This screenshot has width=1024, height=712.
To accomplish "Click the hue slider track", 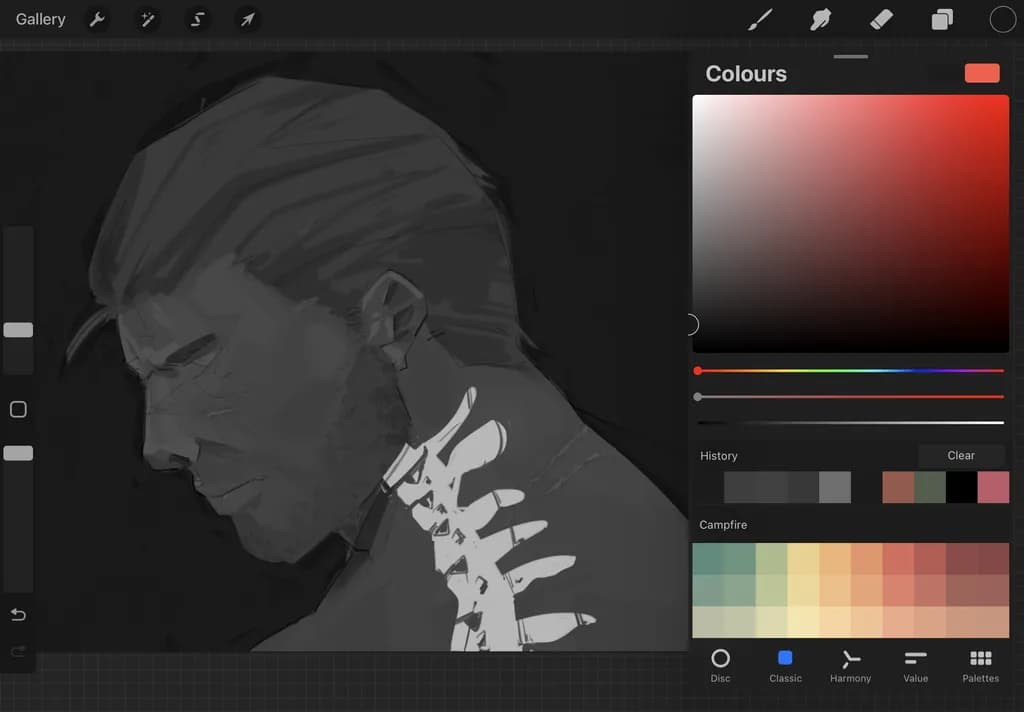I will pyautogui.click(x=850, y=370).
